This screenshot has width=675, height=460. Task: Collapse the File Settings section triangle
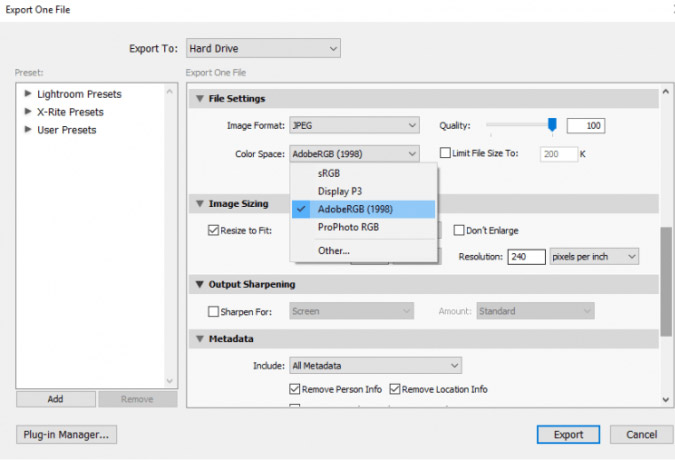[x=198, y=99]
